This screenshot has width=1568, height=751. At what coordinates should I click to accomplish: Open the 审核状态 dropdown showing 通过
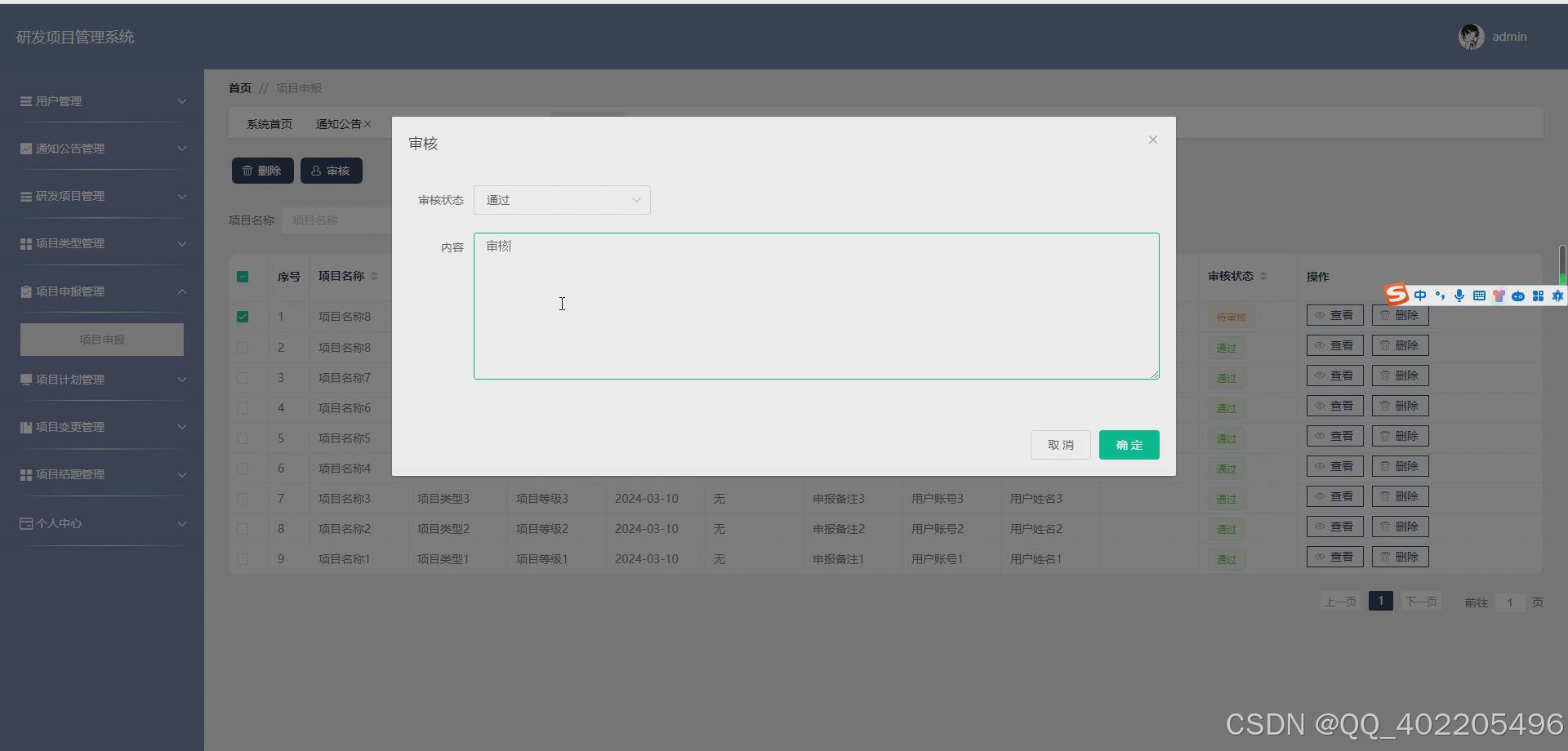562,199
